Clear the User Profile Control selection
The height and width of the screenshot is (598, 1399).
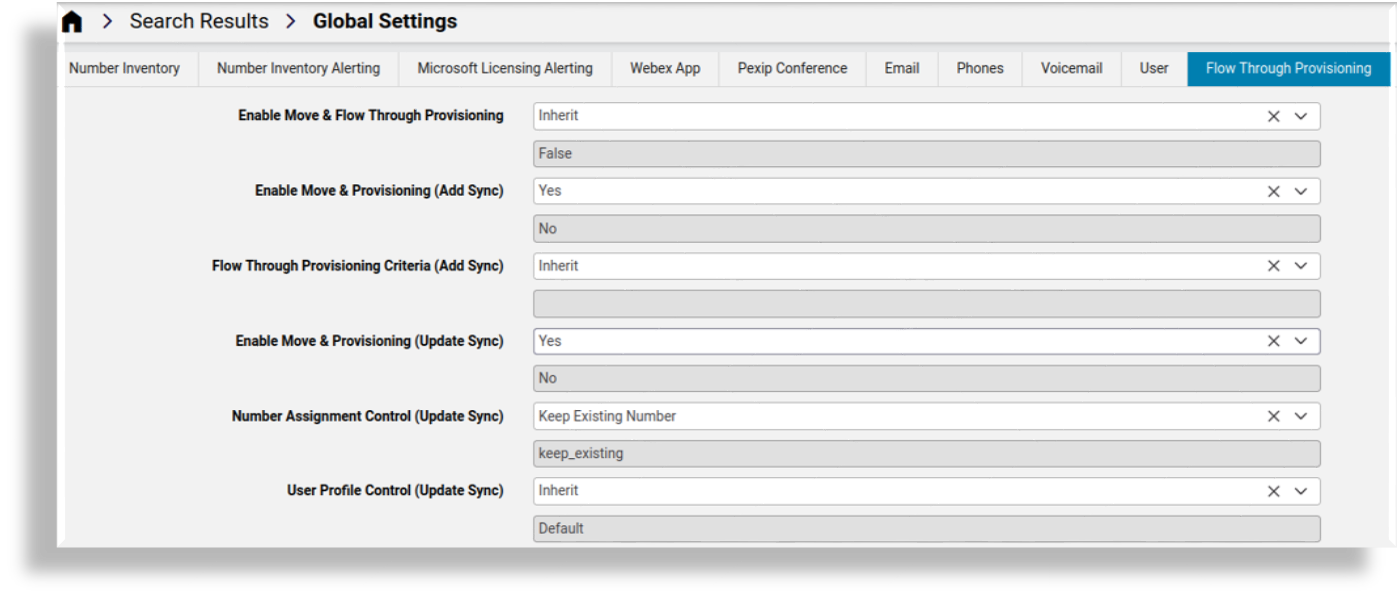pos(1274,490)
